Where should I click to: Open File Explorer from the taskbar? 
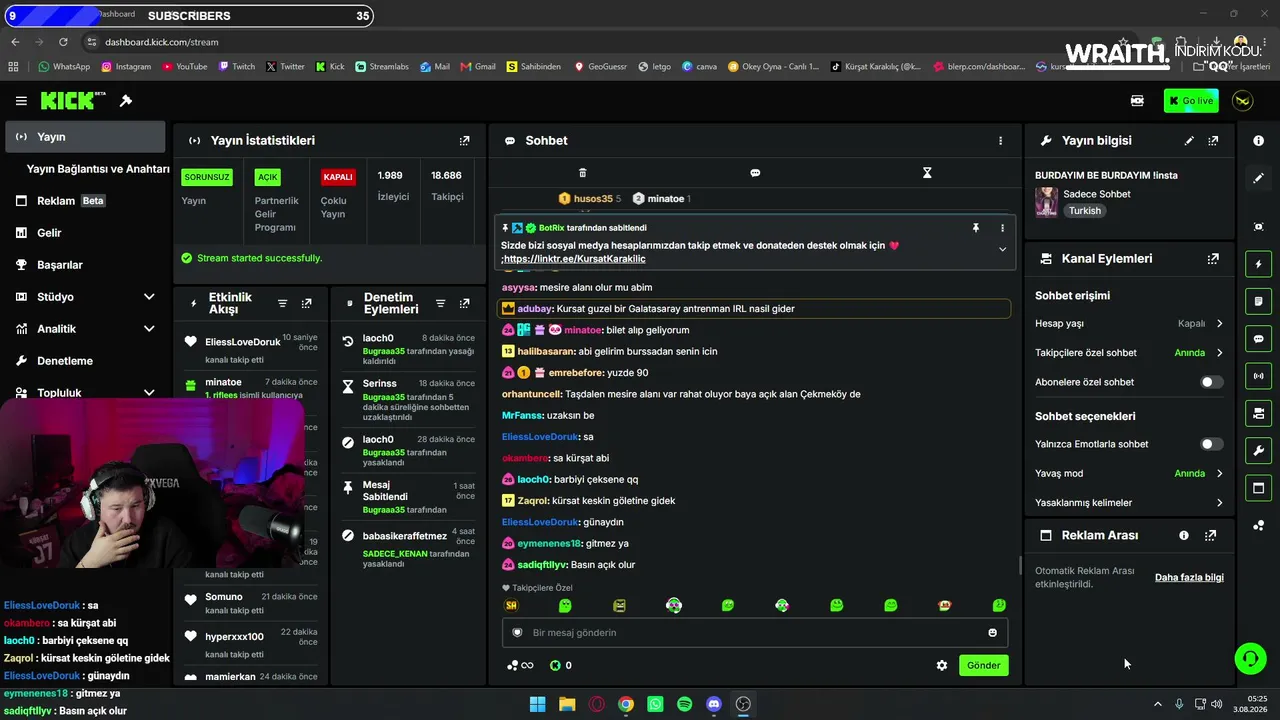coord(567,704)
